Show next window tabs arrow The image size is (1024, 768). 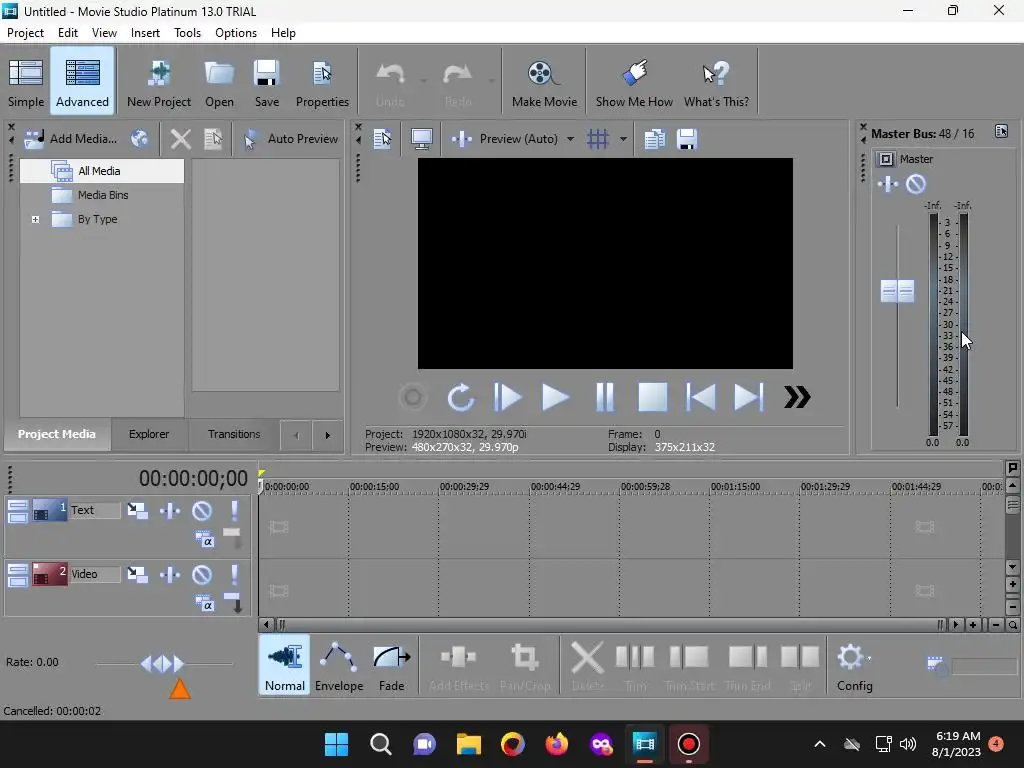(328, 435)
